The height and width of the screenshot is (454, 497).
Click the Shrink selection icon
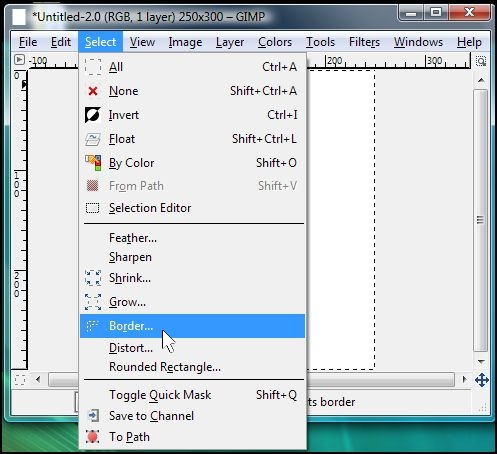93,278
